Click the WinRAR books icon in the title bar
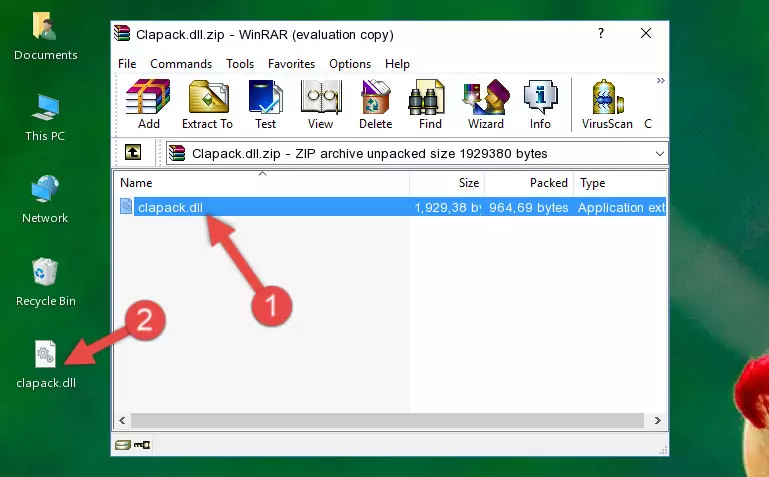769x477 pixels. (122, 33)
